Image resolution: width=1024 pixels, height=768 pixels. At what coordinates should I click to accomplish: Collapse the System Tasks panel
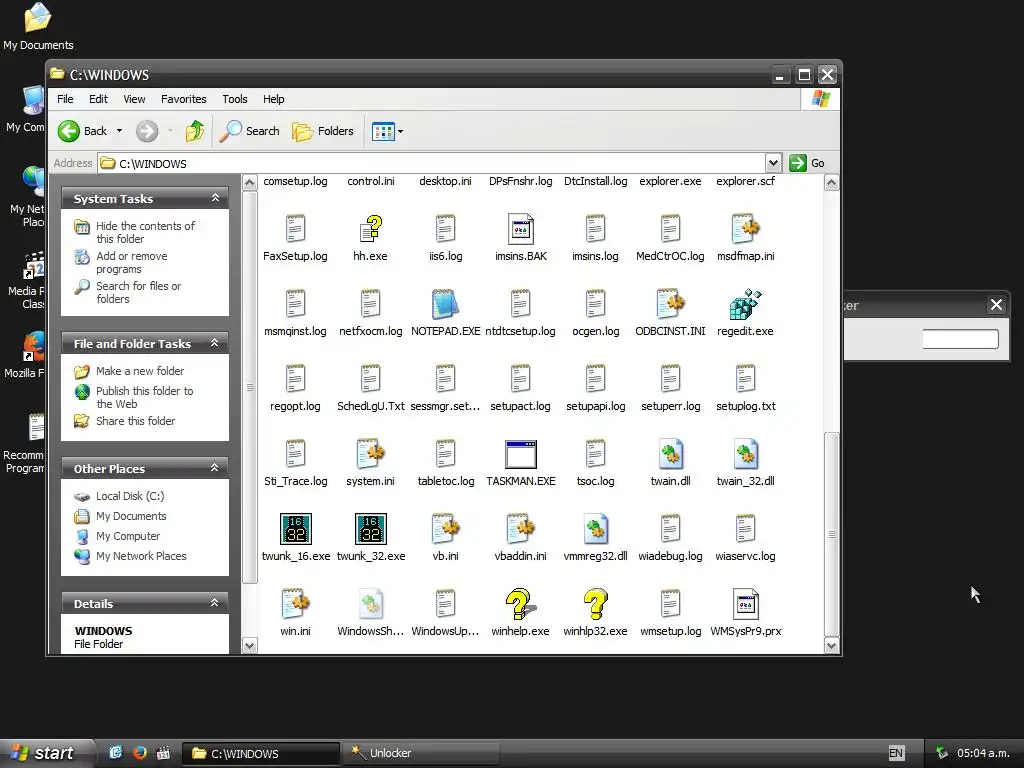click(215, 198)
